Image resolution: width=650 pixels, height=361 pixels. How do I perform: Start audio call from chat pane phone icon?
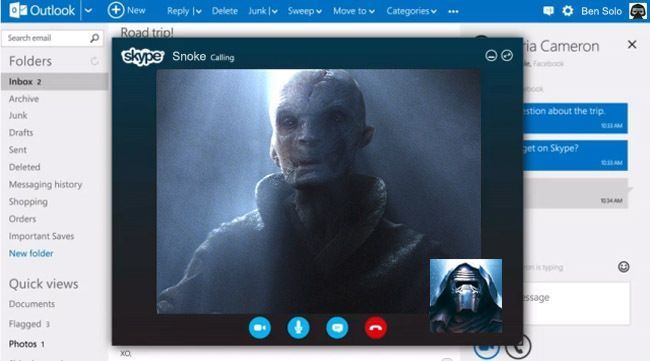click(519, 347)
